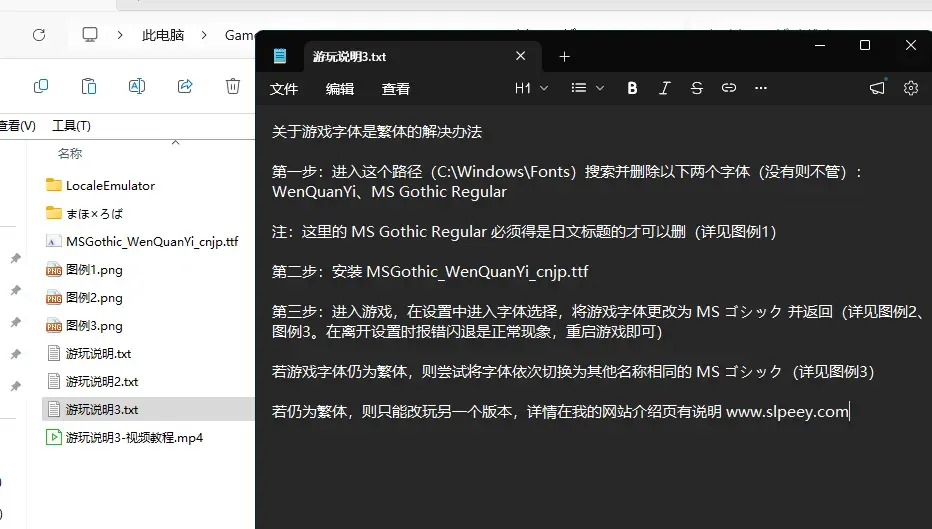Screen dimensions: 932x529
Task: Minimize the Notepad window
Action: 820,45
